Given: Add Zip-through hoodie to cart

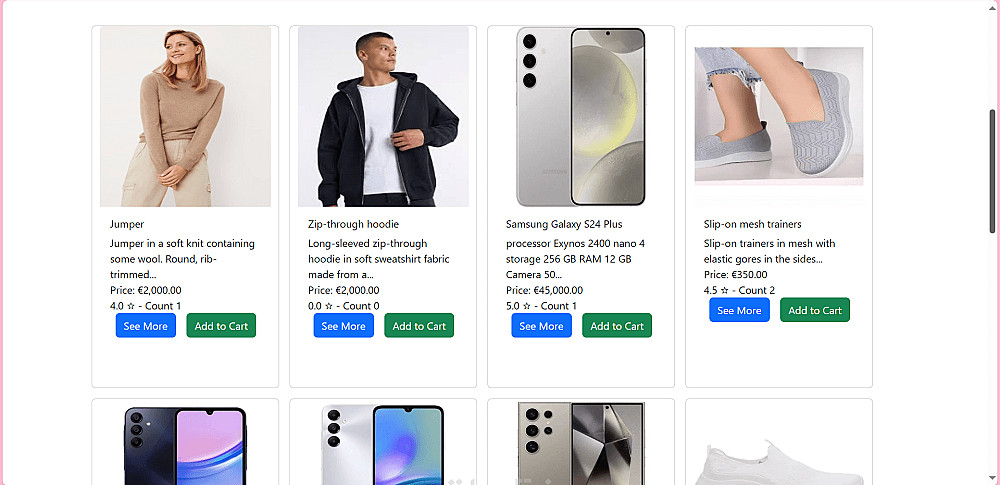Looking at the screenshot, I should [419, 326].
